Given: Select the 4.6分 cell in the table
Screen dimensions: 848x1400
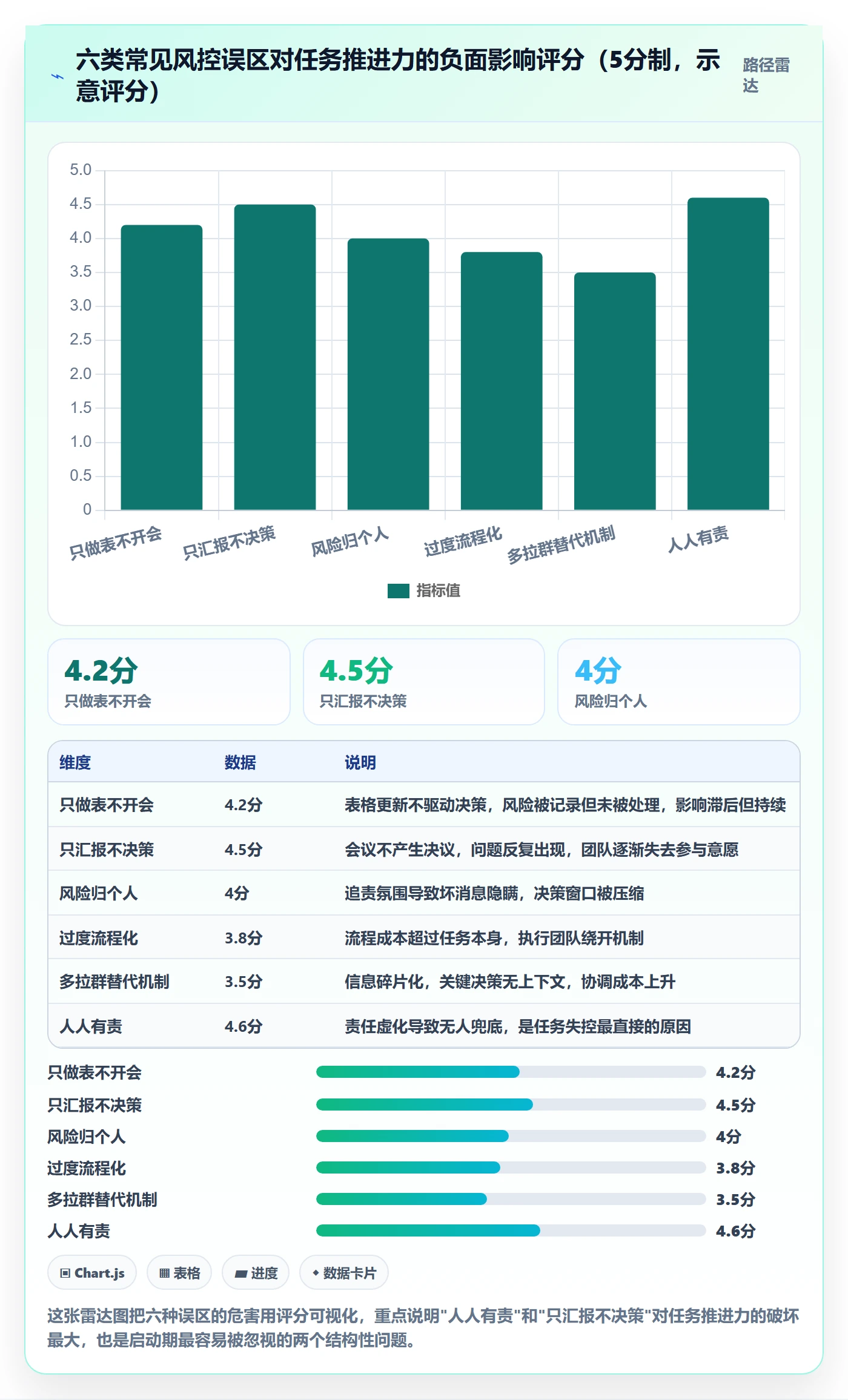Looking at the screenshot, I should tap(243, 1026).
